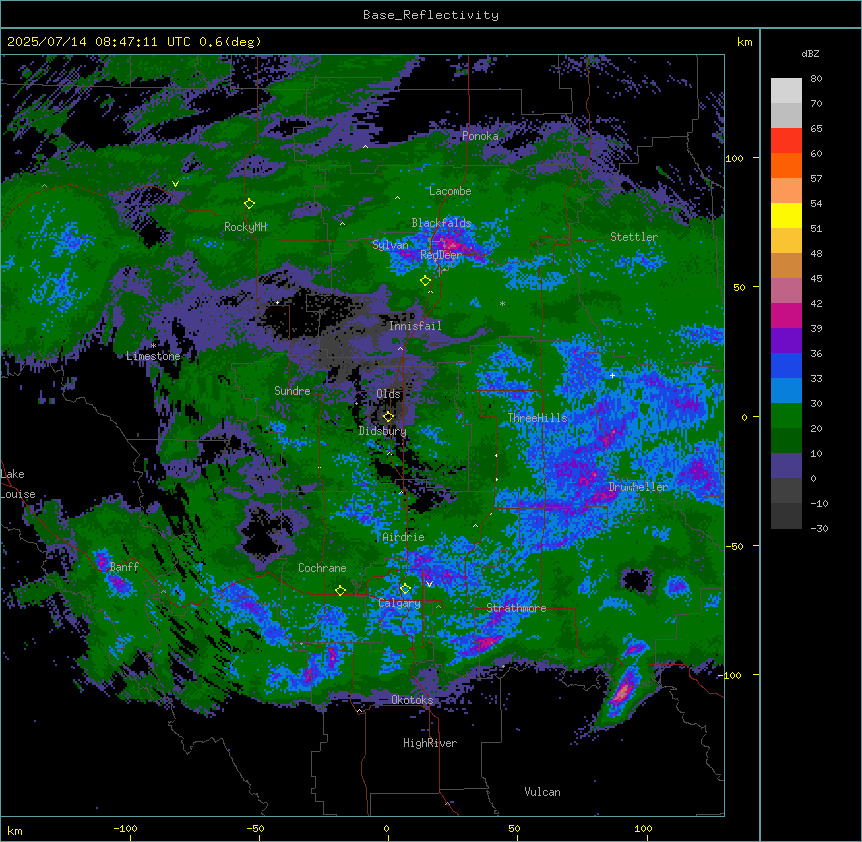The height and width of the screenshot is (842, 862).
Task: Click the Calgary city label
Action: [400, 603]
